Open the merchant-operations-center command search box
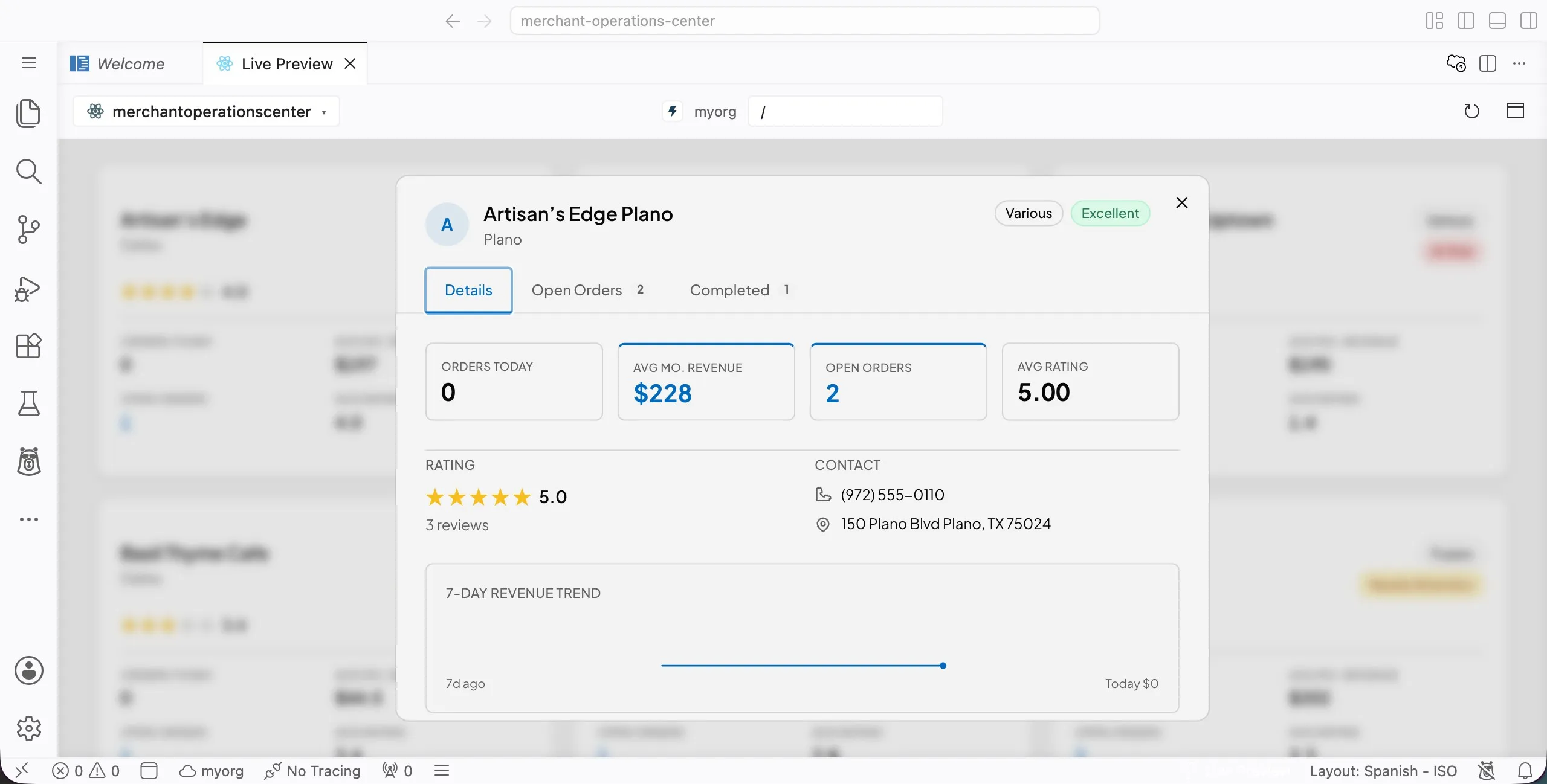The height and width of the screenshot is (784, 1547). [x=804, y=21]
